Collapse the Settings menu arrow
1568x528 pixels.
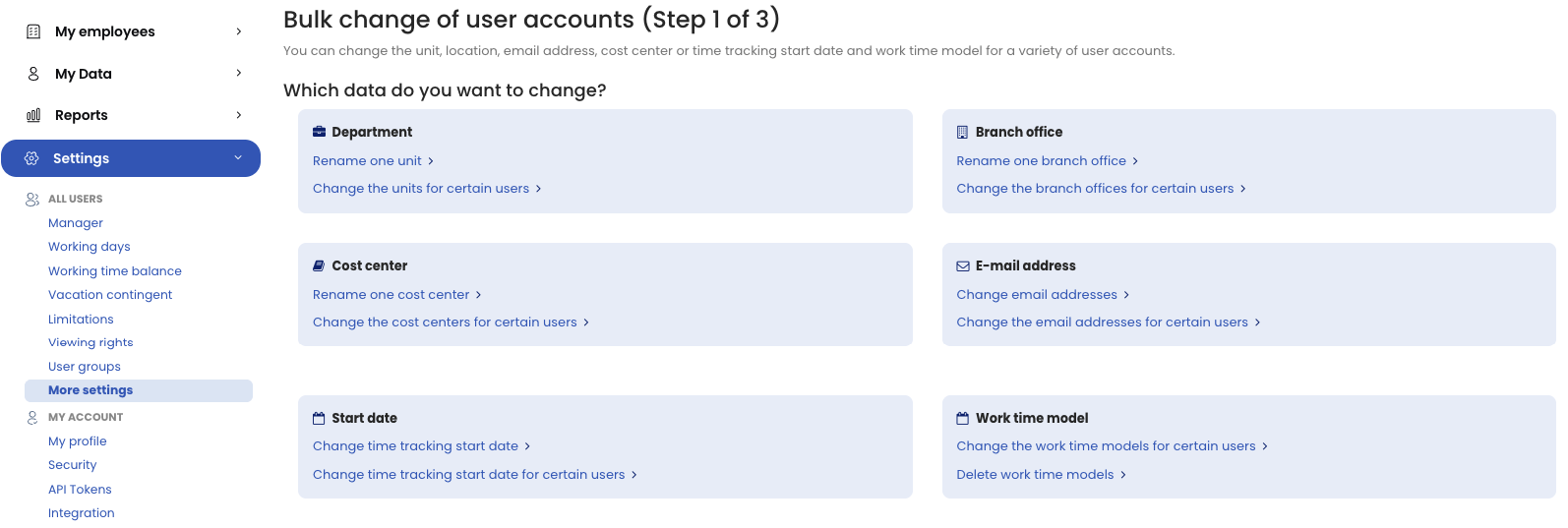tap(238, 158)
